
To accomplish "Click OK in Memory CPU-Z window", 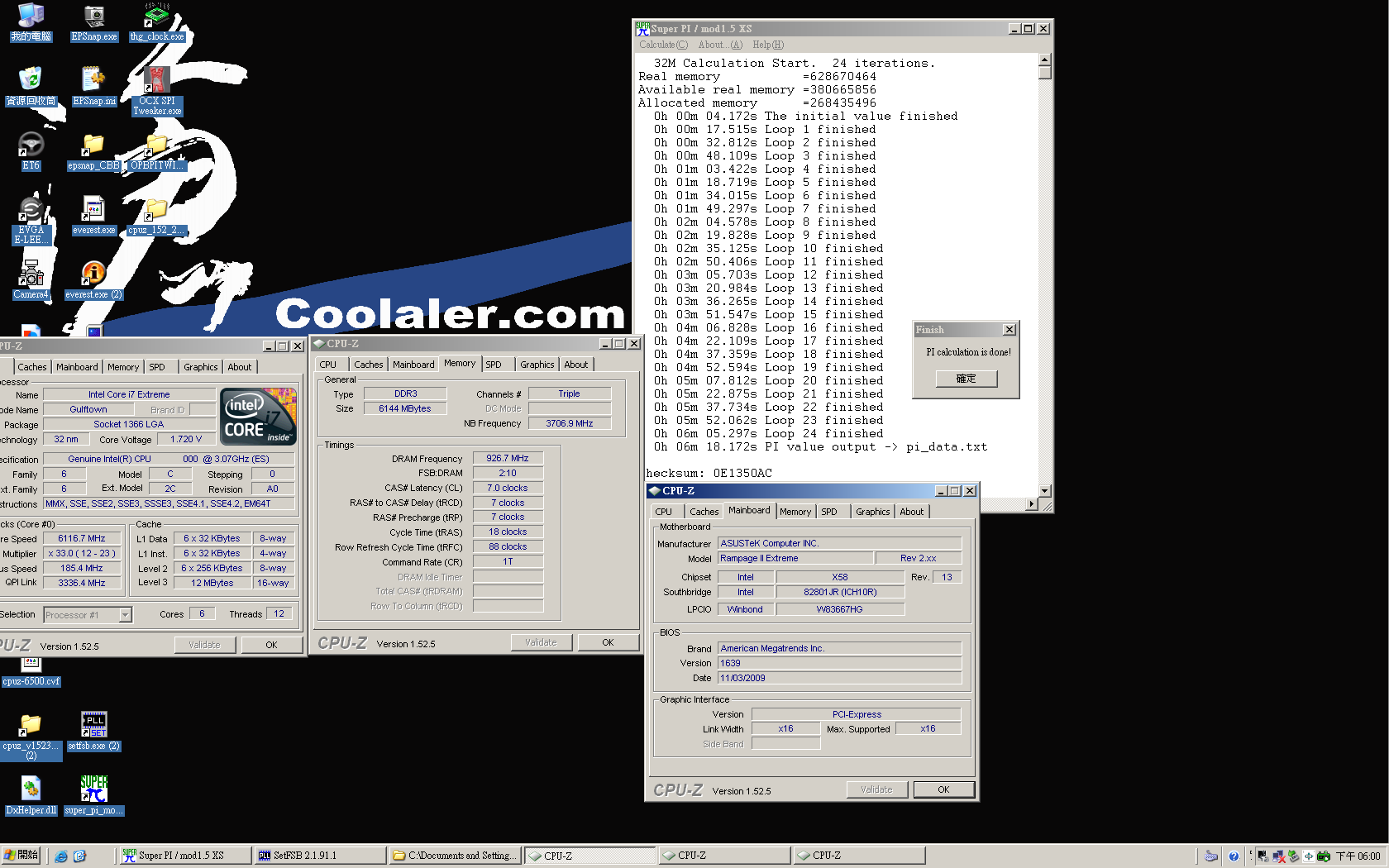I will [x=608, y=642].
